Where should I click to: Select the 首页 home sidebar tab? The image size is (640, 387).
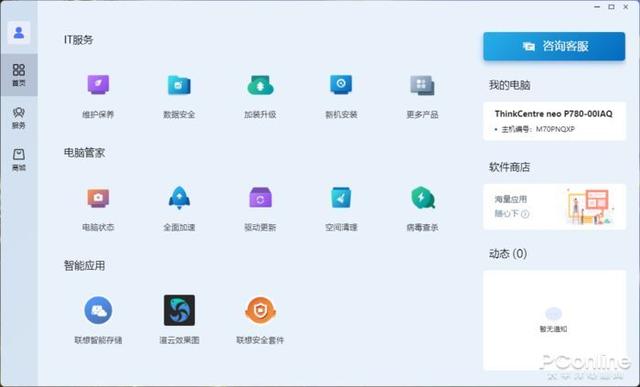[19, 75]
